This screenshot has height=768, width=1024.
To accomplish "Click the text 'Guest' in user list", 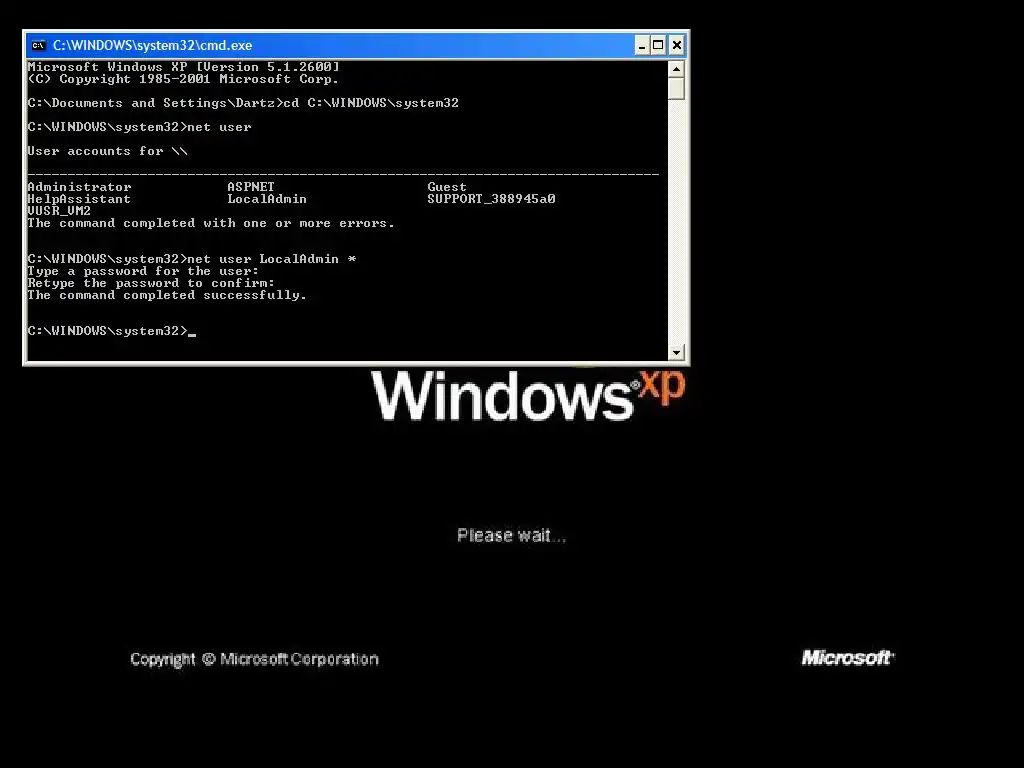I will pos(447,187).
